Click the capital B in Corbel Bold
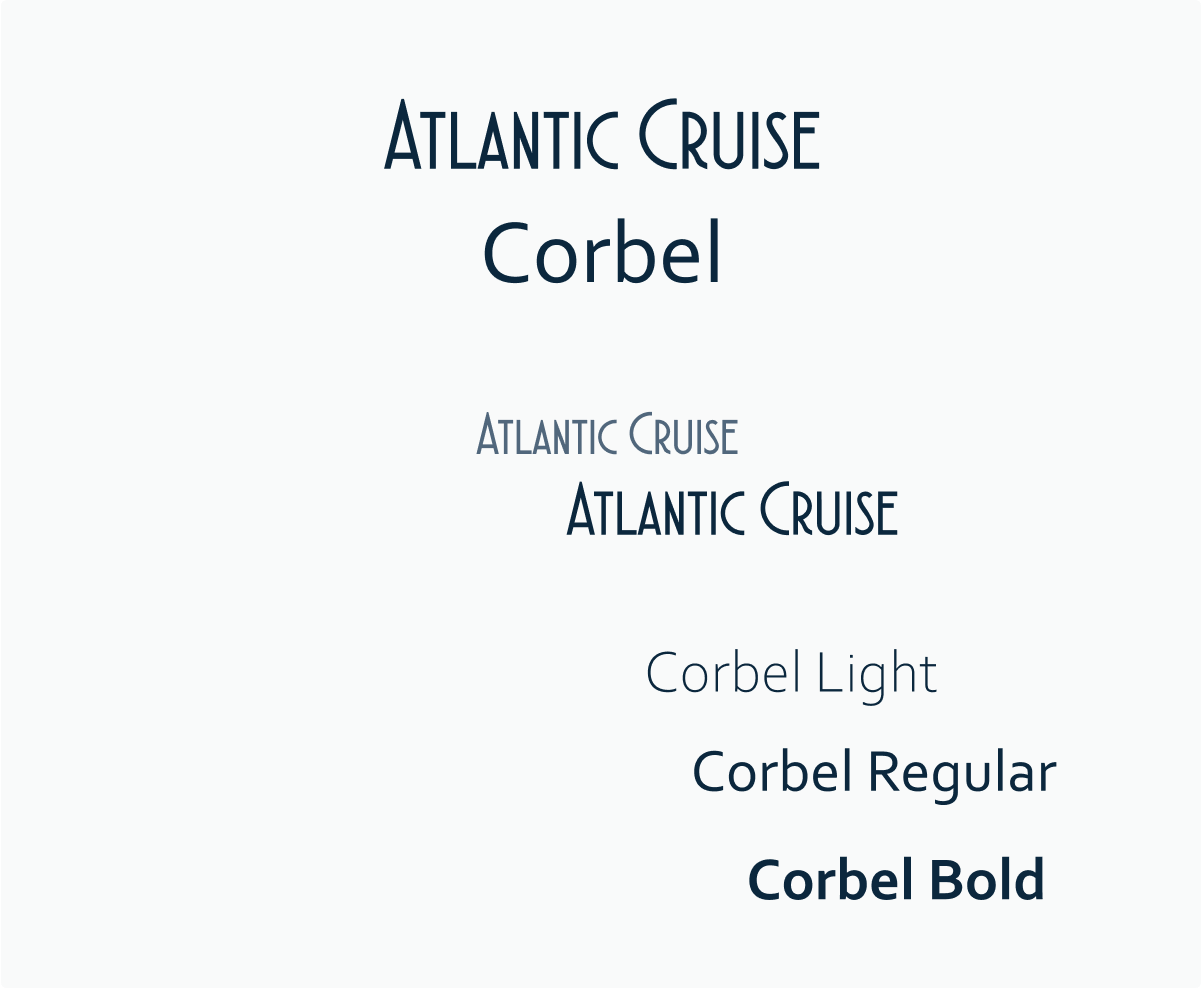 (943, 880)
